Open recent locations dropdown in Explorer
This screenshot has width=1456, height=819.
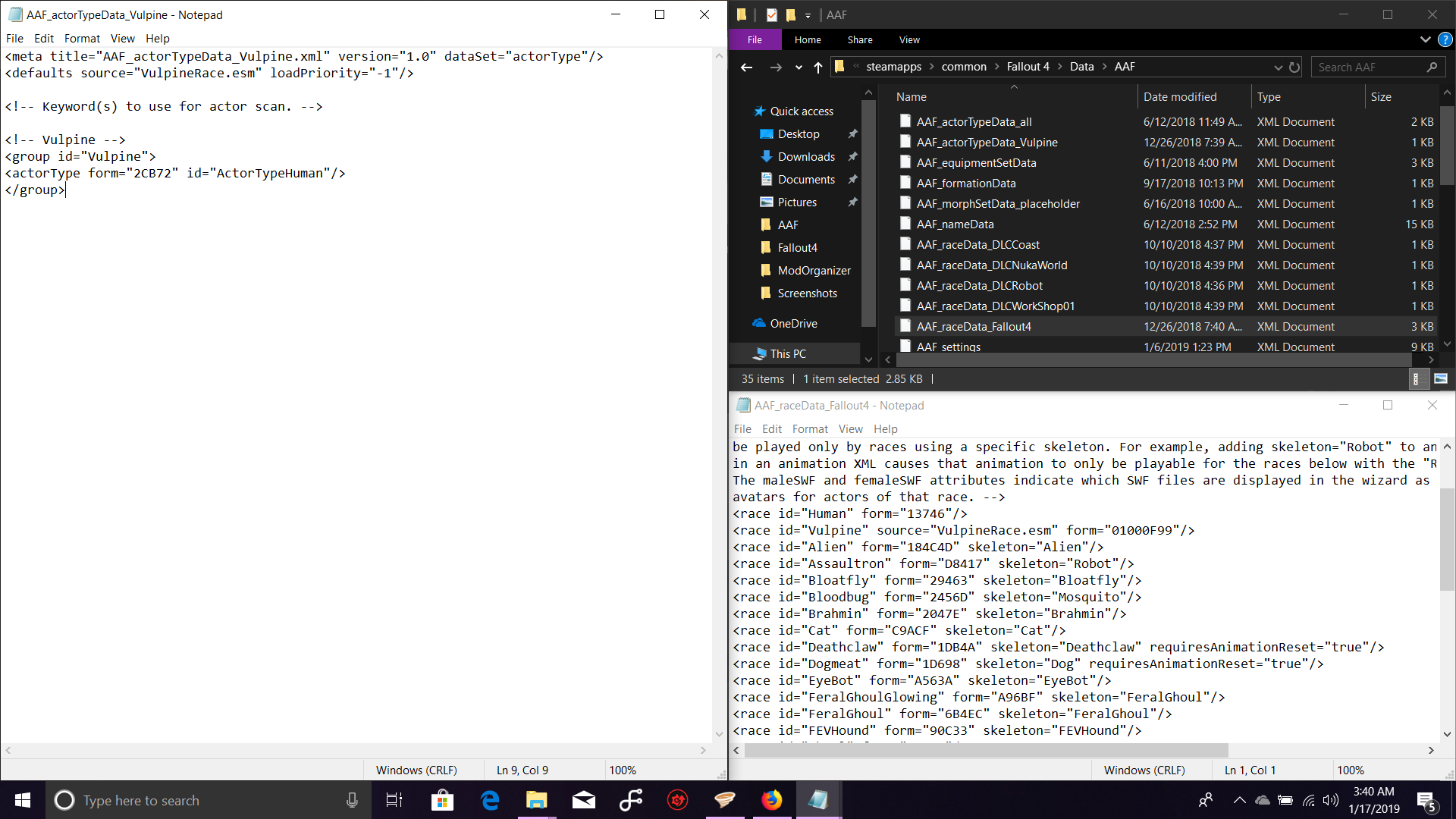(799, 67)
